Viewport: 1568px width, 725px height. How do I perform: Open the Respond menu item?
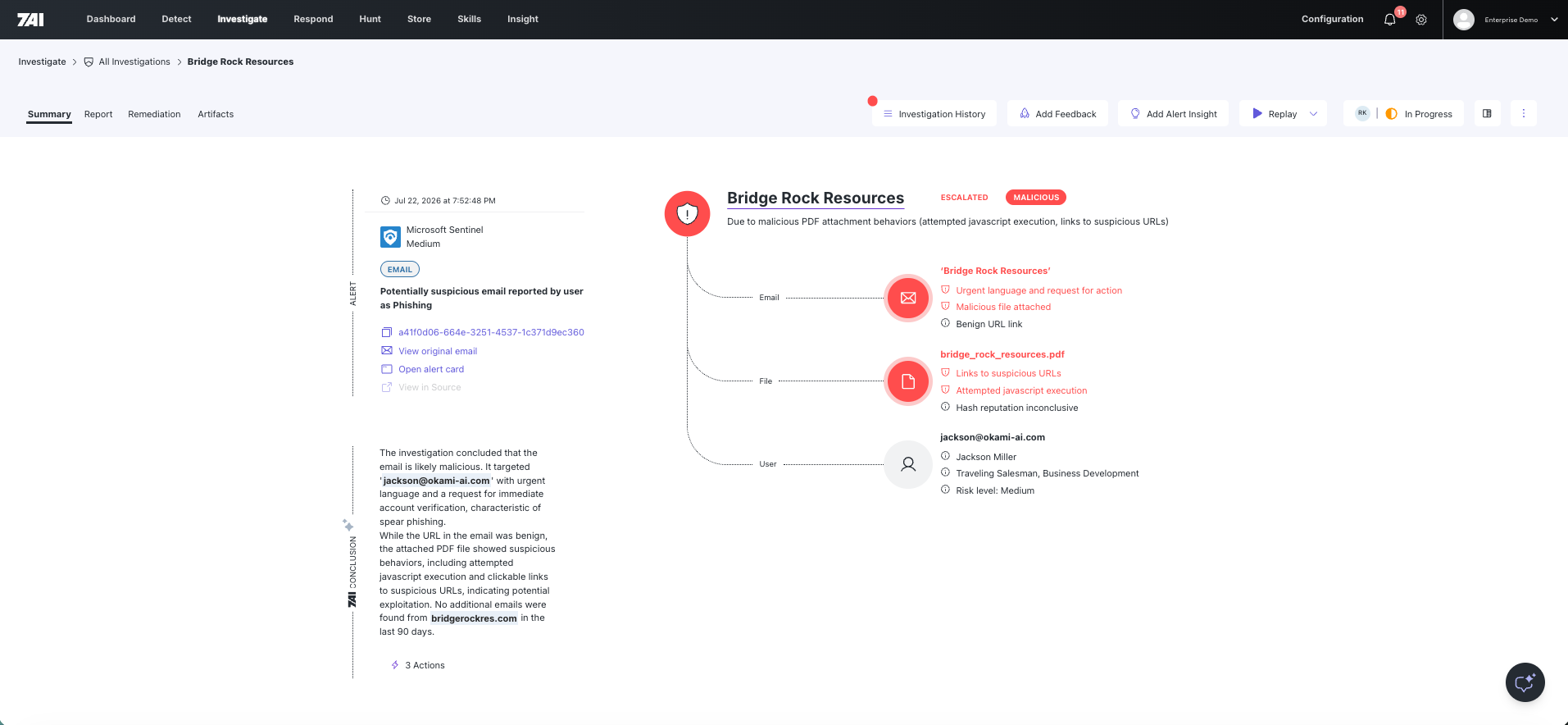click(313, 19)
